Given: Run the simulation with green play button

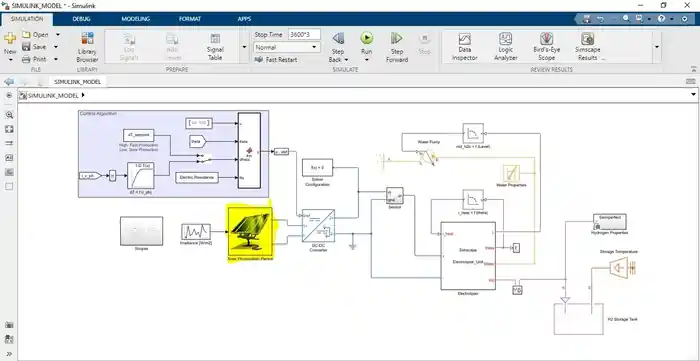Looking at the screenshot, I should (367, 38).
